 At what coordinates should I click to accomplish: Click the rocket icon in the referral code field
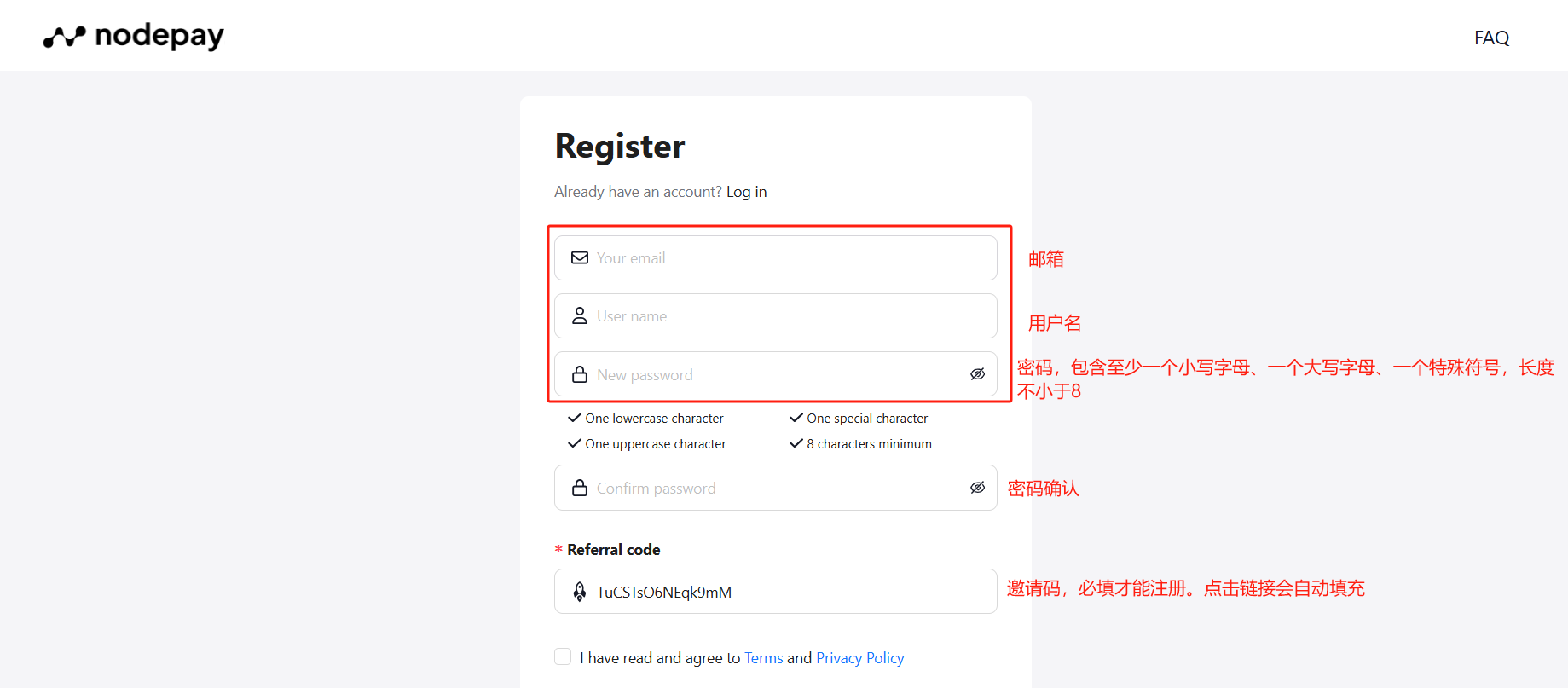pos(580,591)
